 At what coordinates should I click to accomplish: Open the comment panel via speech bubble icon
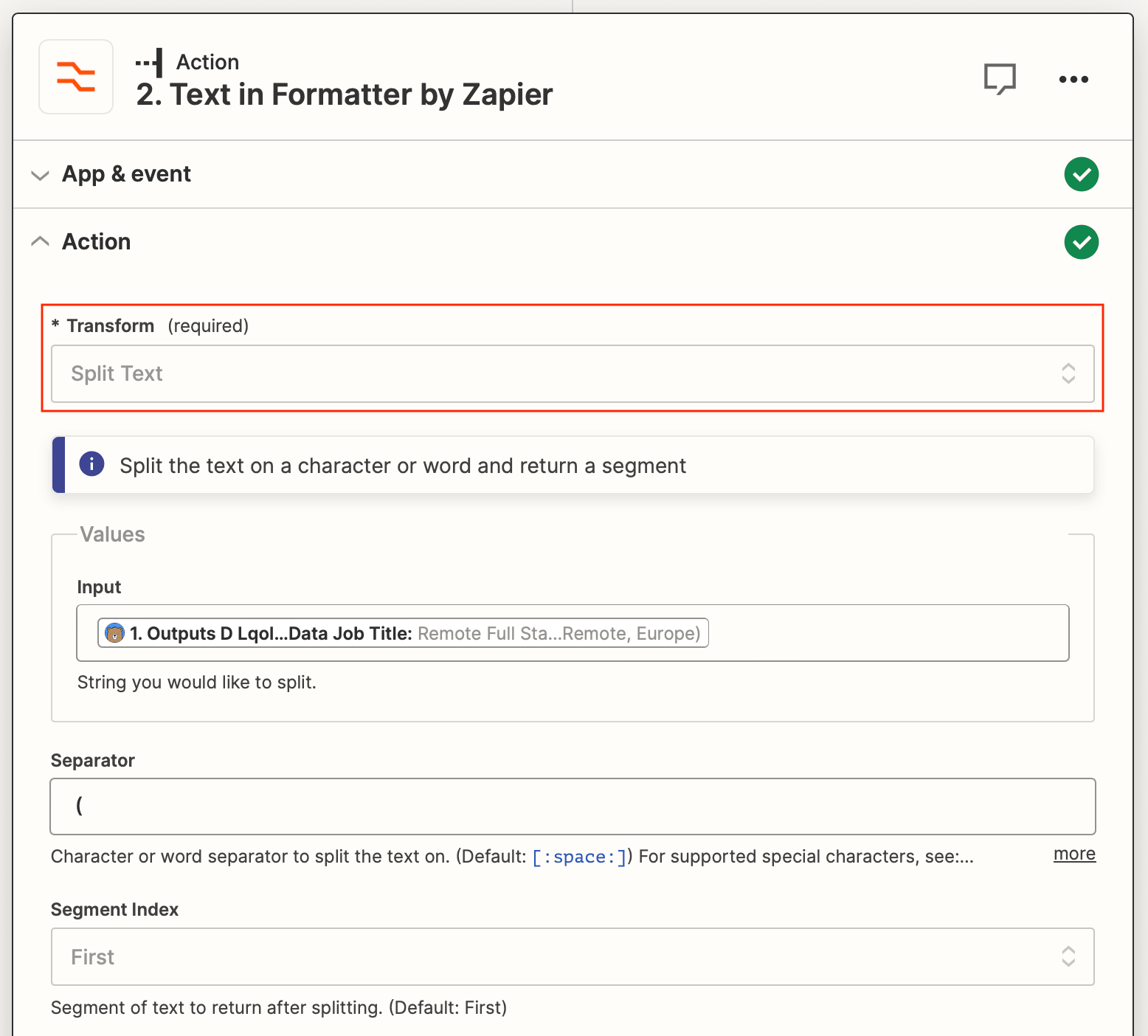click(x=1000, y=79)
